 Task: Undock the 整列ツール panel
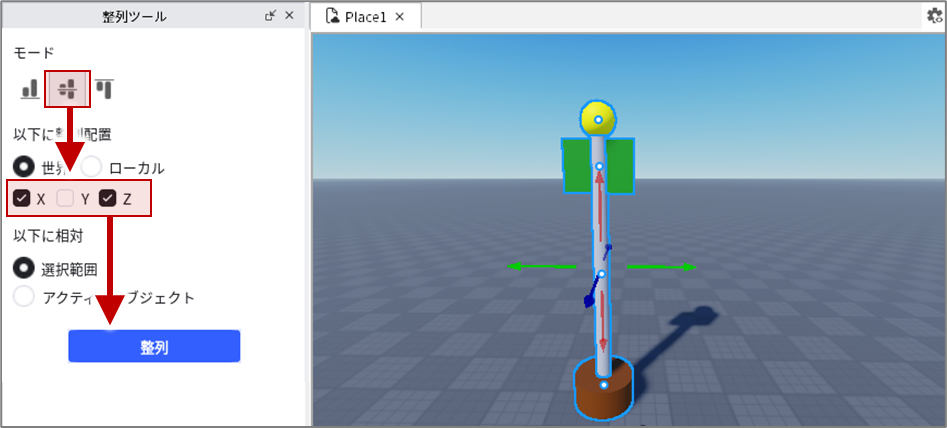coord(271,16)
